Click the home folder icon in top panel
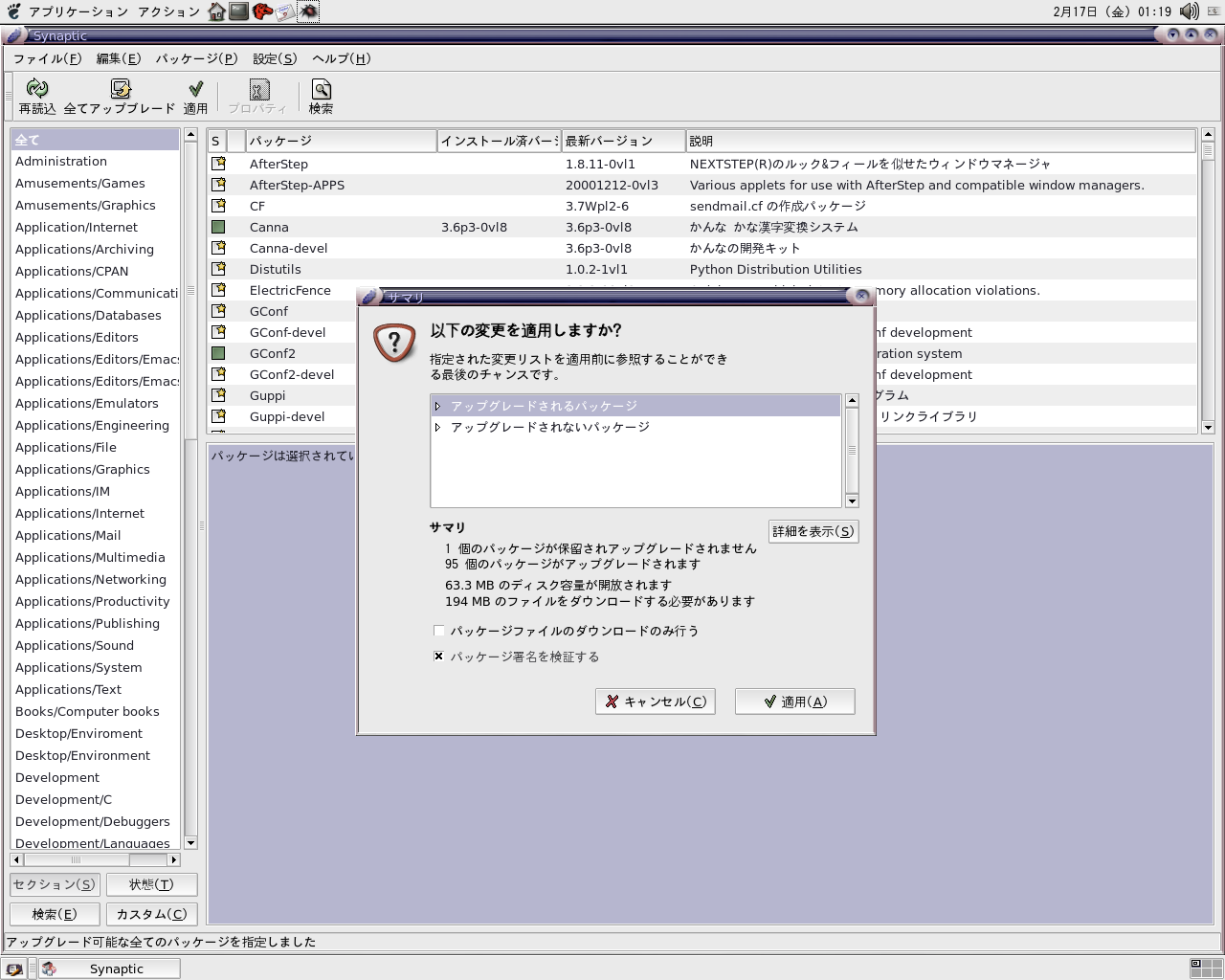 [217, 11]
